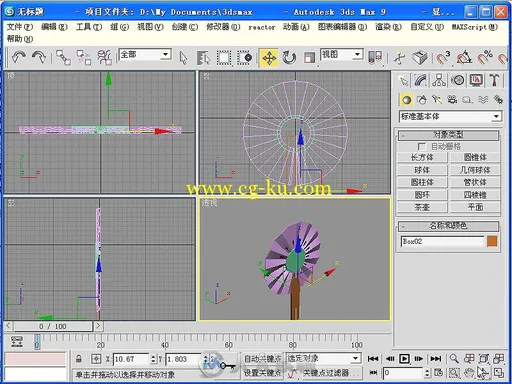512x384 pixels.
Task: Select the Systems category icon
Action: pyautogui.click(x=498, y=100)
